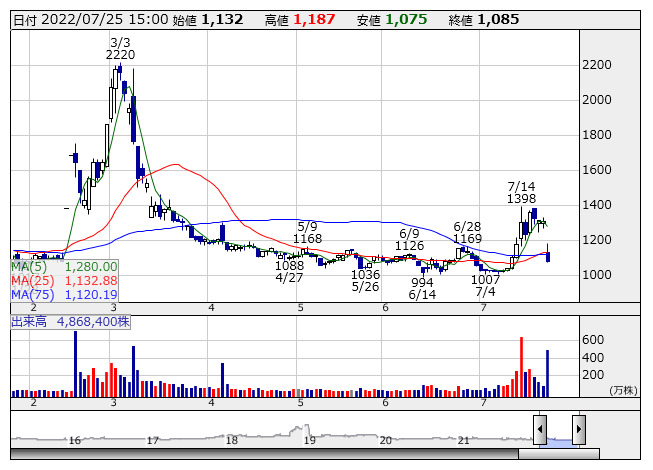This screenshot has width=653, height=470.
Task: Click the 6/28 high 1169 marker
Action: coord(468,233)
